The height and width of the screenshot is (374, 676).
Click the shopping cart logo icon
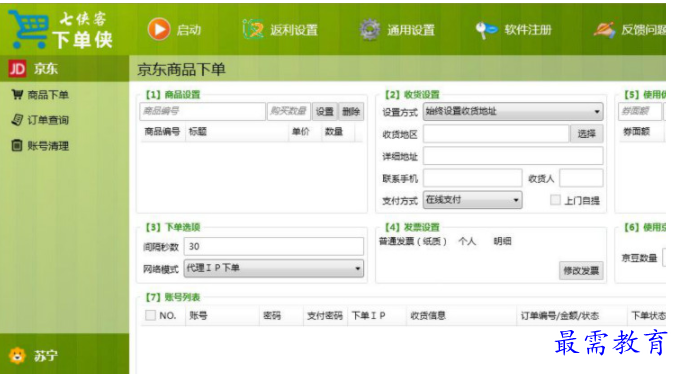point(28,29)
